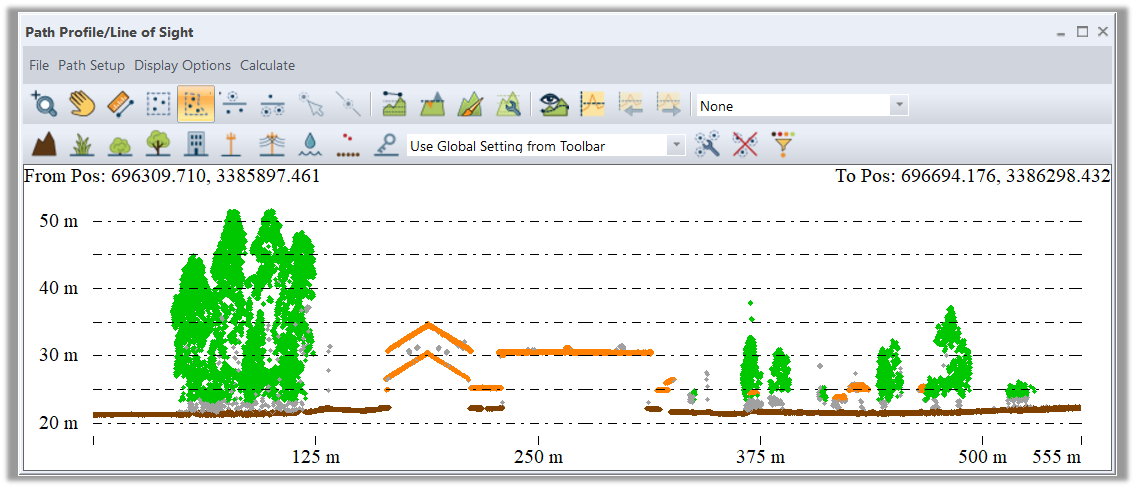Viewport: 1135px width, 488px height.
Task: Choose the Measure ruler tool
Action: (120, 104)
